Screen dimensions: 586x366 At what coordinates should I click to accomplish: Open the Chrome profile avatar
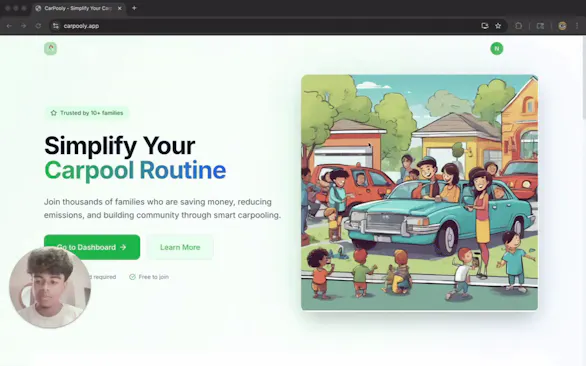point(562,26)
